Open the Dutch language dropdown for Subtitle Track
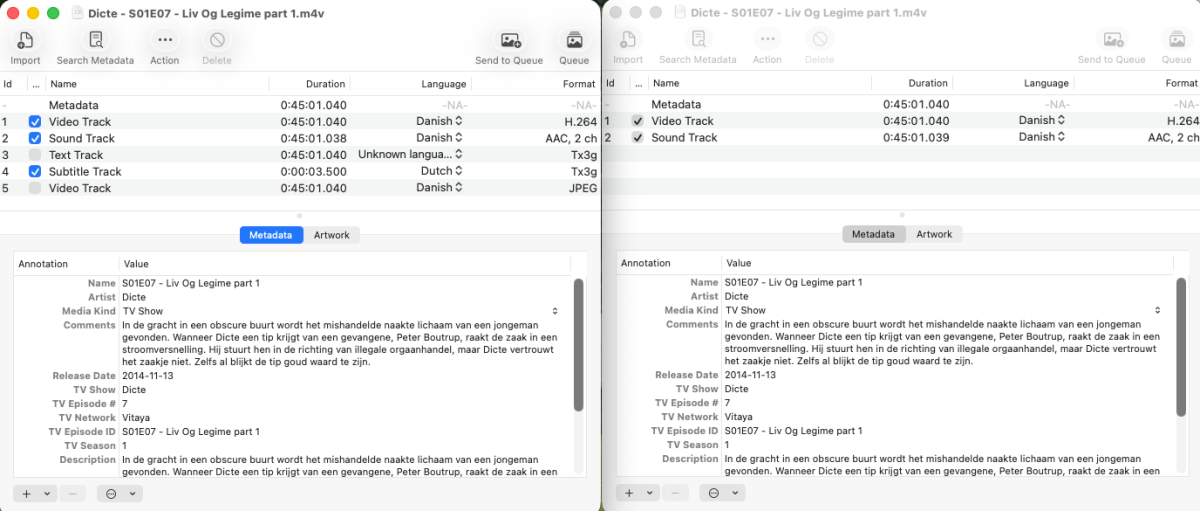The width and height of the screenshot is (1200, 511). coord(440,171)
